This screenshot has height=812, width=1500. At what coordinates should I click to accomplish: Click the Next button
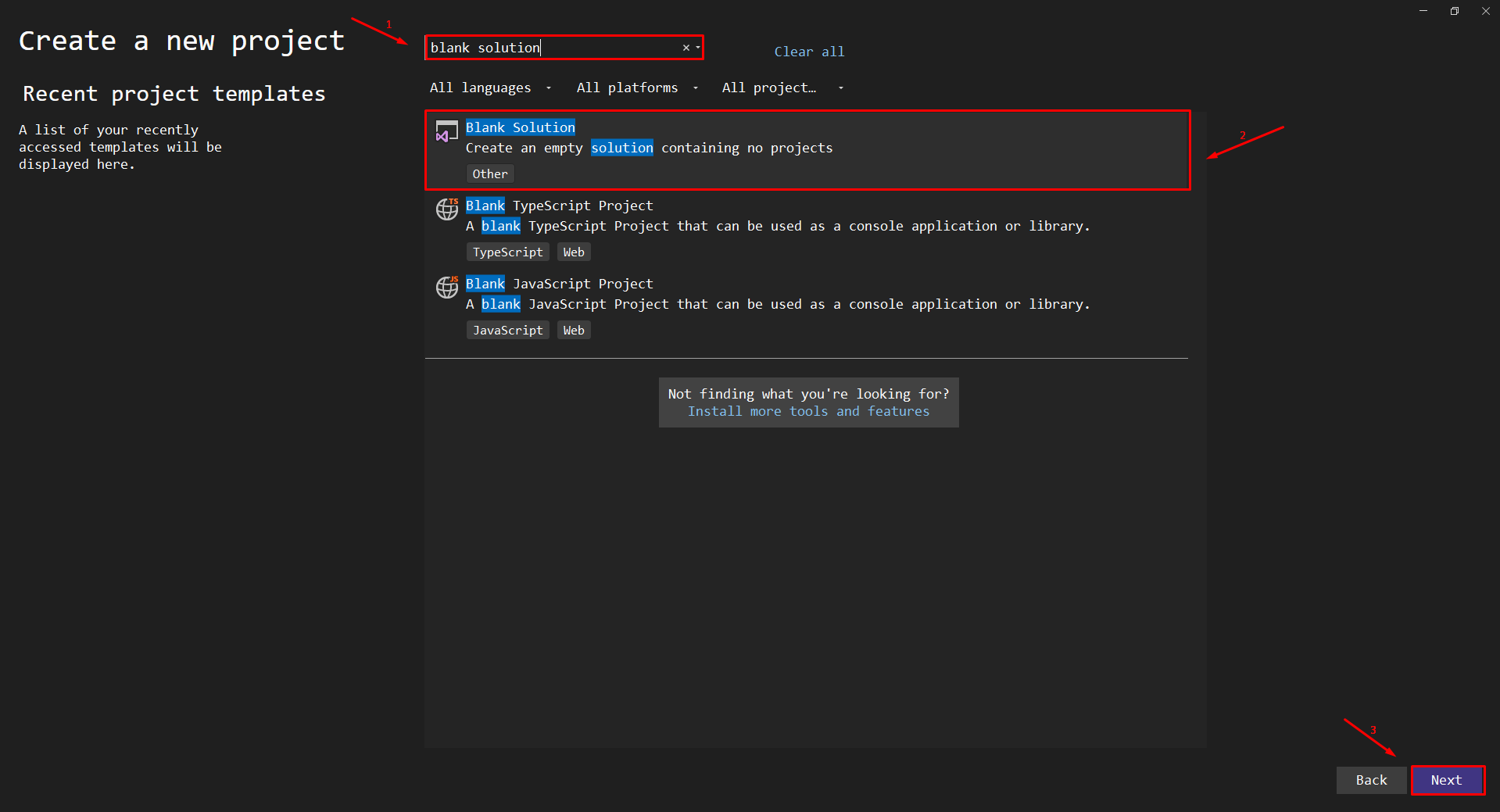tap(1447, 780)
